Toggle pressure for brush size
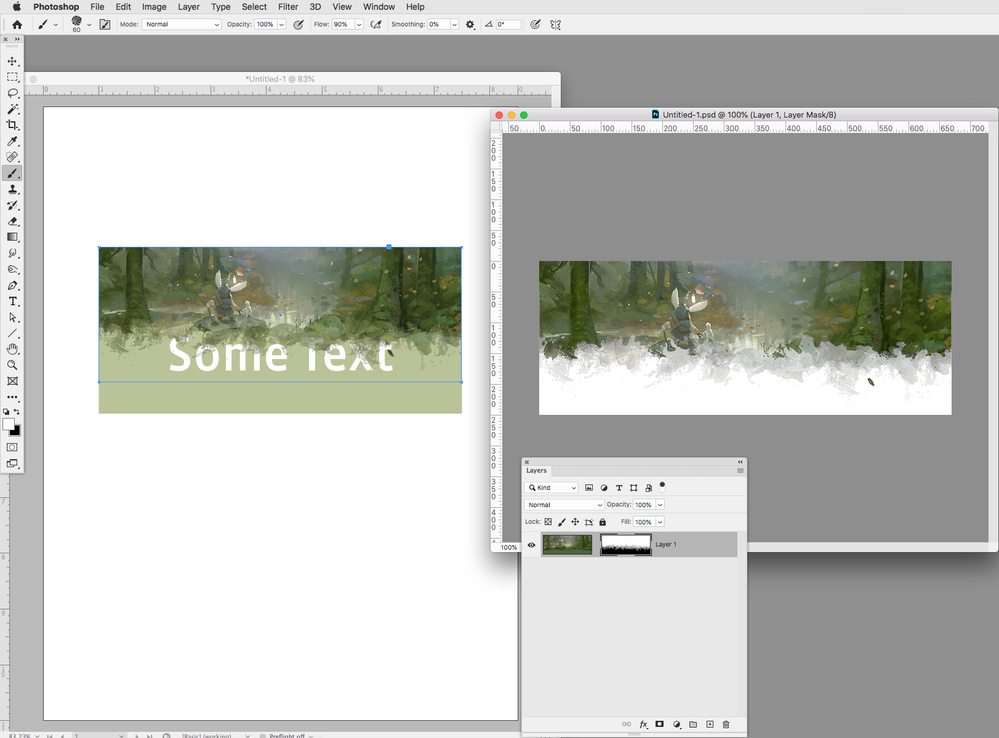Image resolution: width=999 pixels, height=738 pixels. (x=535, y=24)
